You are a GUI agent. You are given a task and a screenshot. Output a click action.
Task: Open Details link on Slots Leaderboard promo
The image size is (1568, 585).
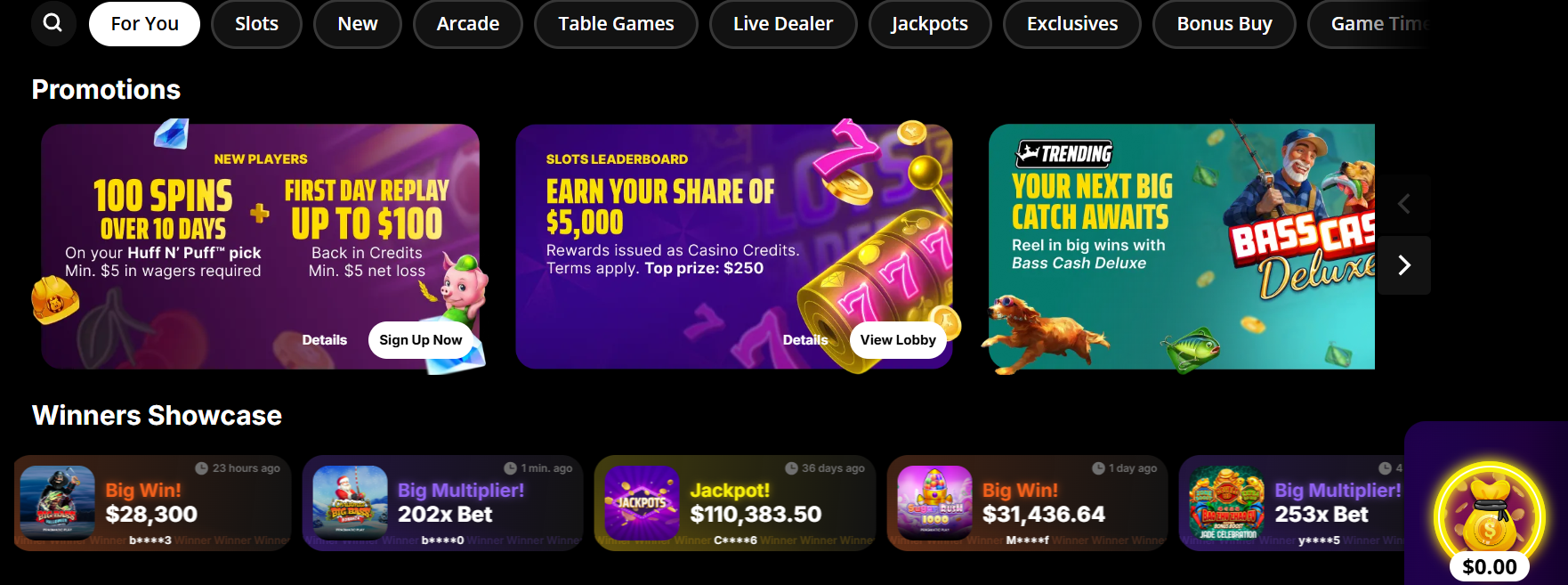(x=805, y=340)
